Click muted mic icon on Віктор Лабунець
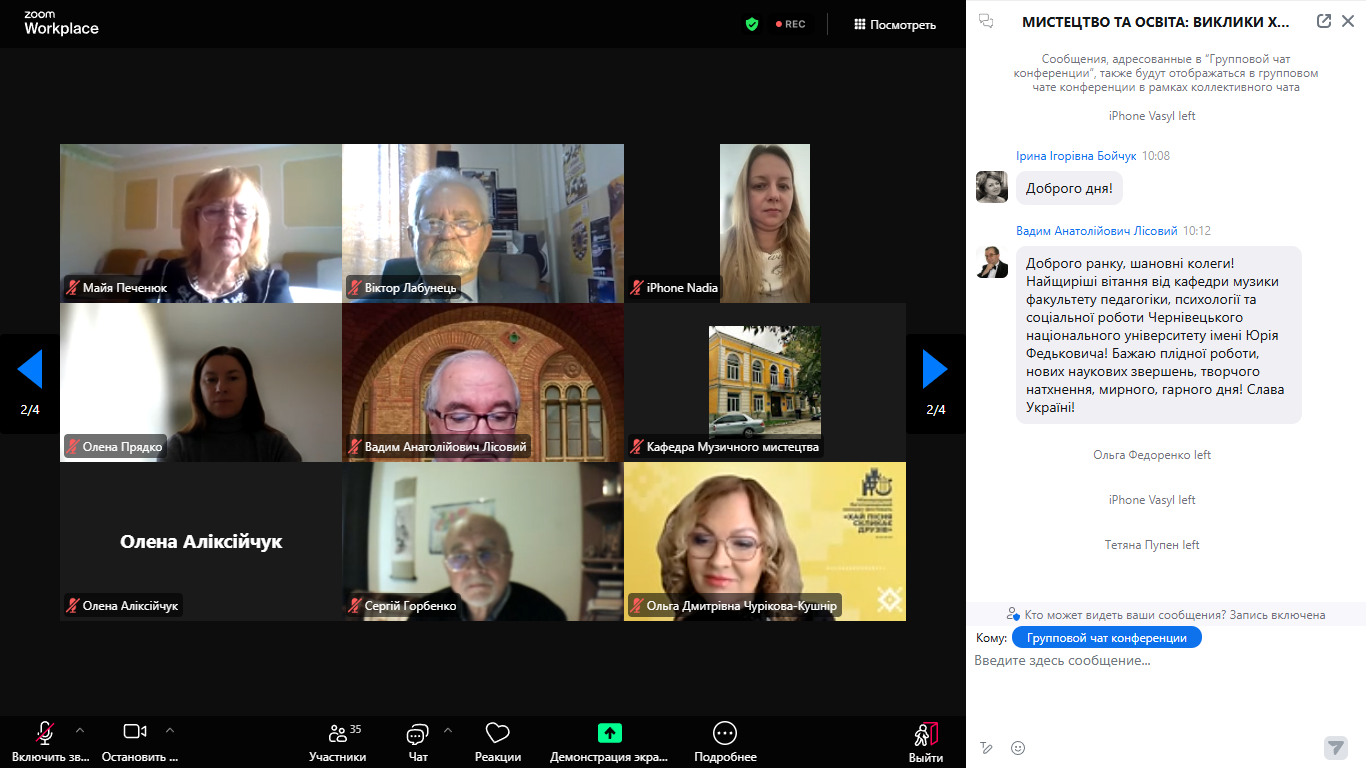This screenshot has height=768, width=1366. pyautogui.click(x=355, y=288)
